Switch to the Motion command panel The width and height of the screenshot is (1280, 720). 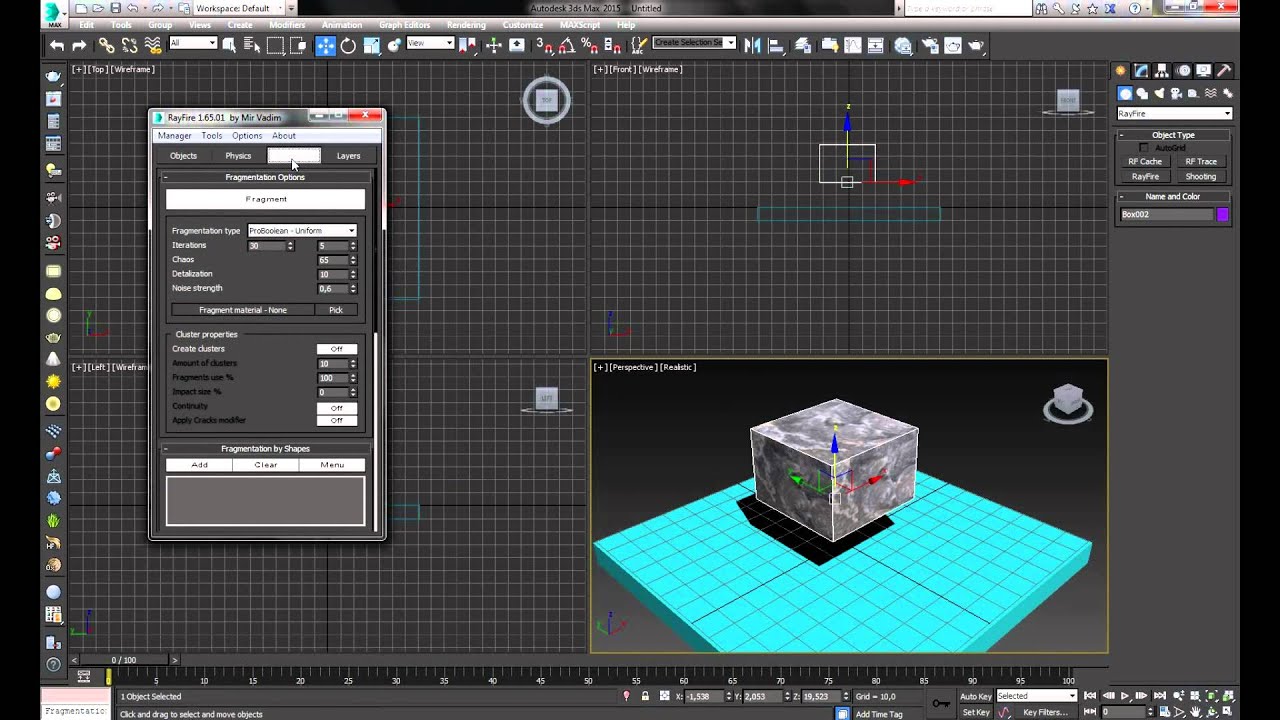click(x=1183, y=71)
